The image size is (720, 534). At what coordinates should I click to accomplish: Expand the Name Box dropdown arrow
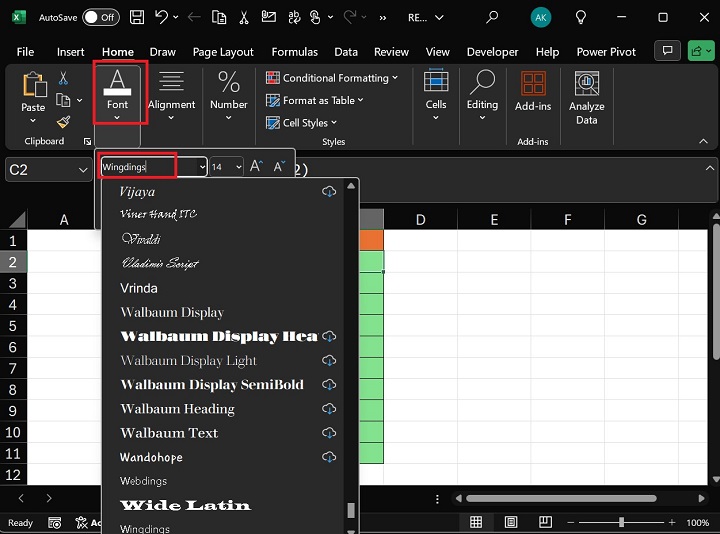pyautogui.click(x=83, y=170)
